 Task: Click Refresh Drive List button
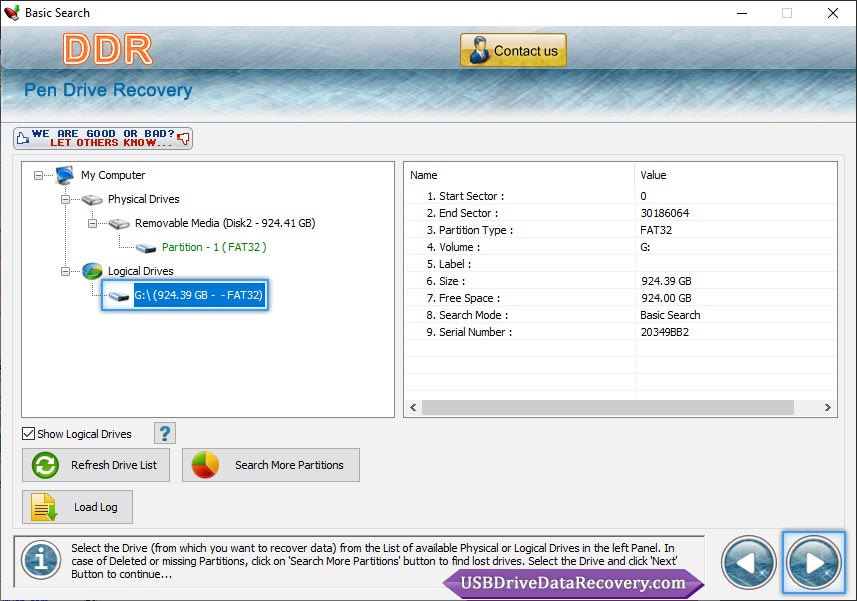coord(96,465)
